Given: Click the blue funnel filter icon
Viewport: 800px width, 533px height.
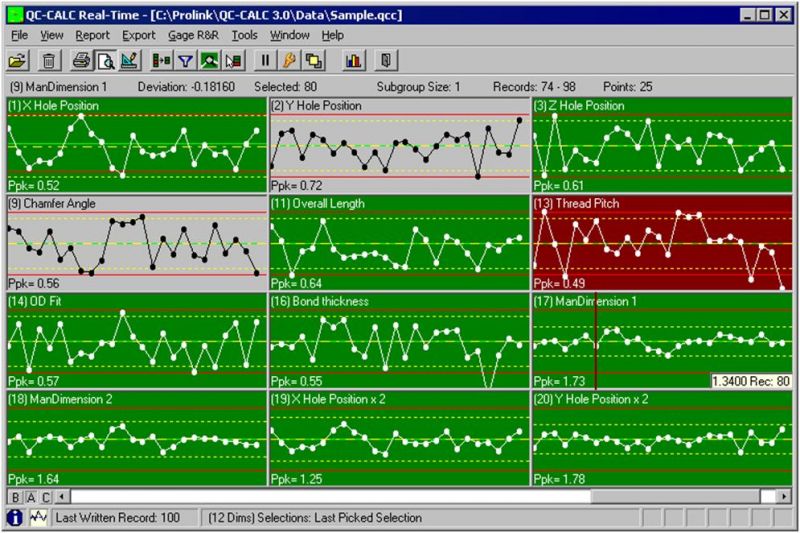Looking at the screenshot, I should pos(186,61).
